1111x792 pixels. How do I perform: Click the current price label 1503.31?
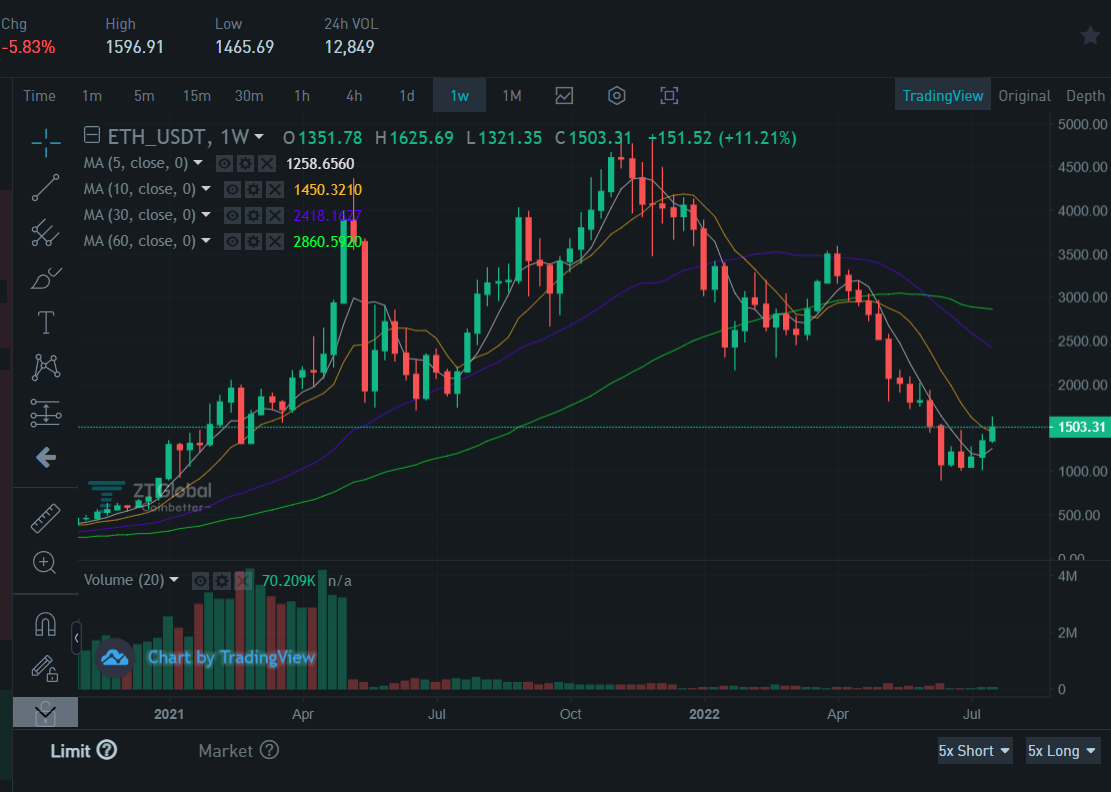tap(1079, 427)
